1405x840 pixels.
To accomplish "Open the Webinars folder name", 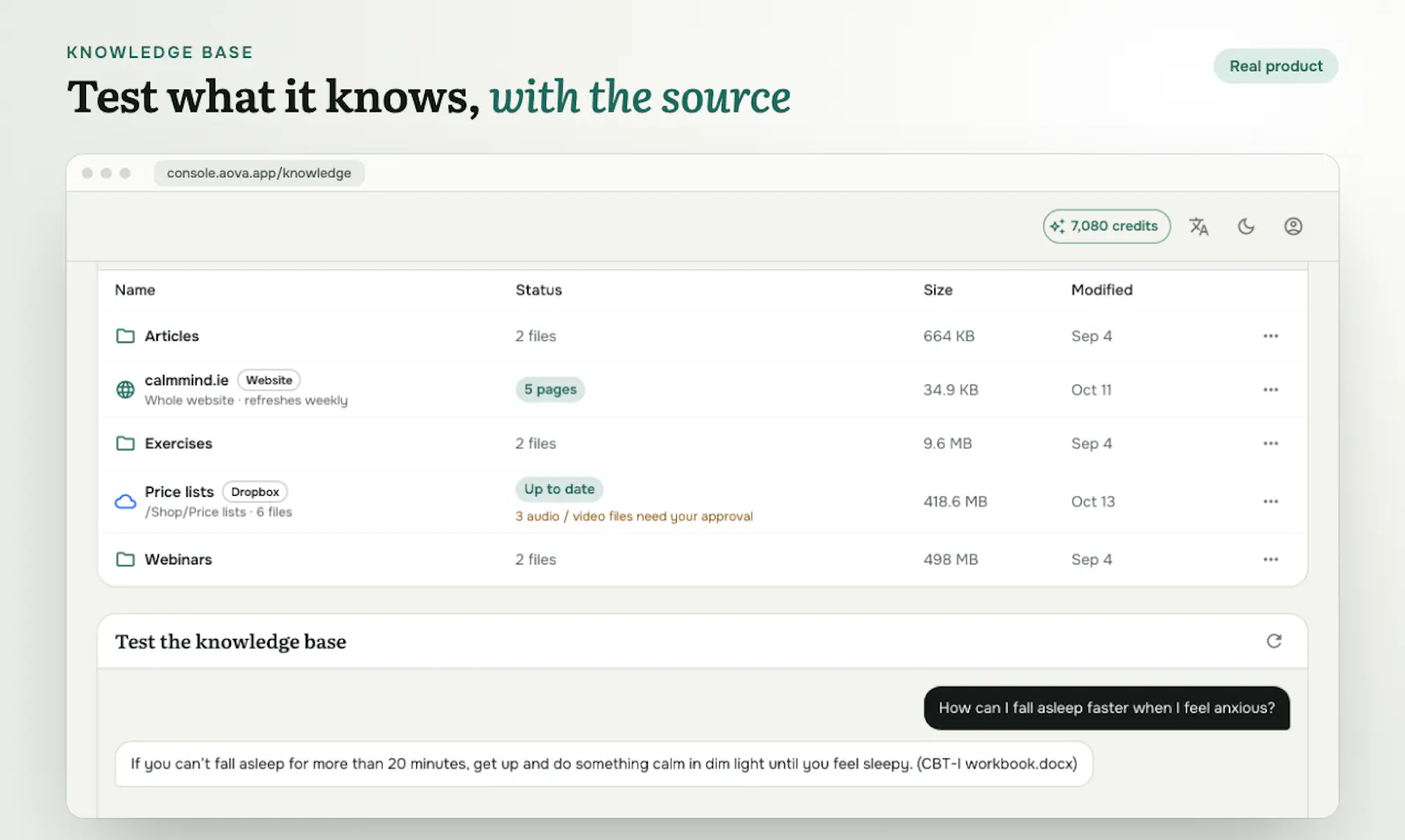I will [x=178, y=559].
